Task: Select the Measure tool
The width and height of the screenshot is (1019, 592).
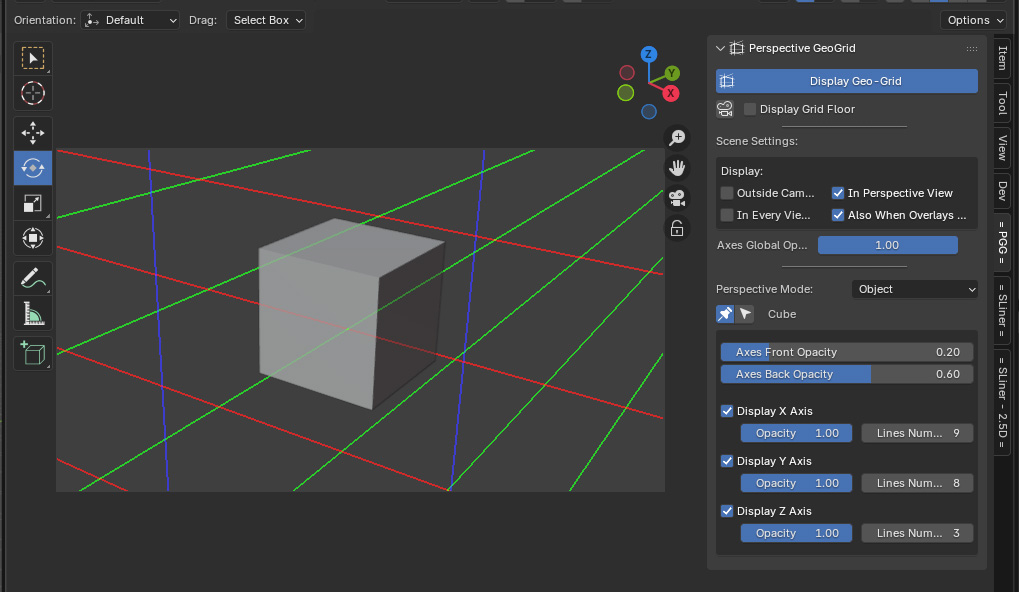Action: (x=33, y=315)
